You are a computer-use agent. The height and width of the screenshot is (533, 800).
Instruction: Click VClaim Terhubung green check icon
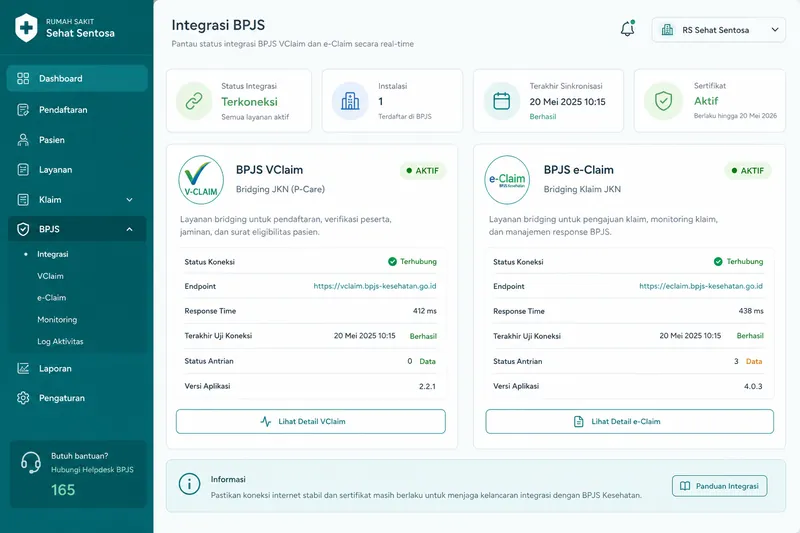pyautogui.click(x=392, y=262)
